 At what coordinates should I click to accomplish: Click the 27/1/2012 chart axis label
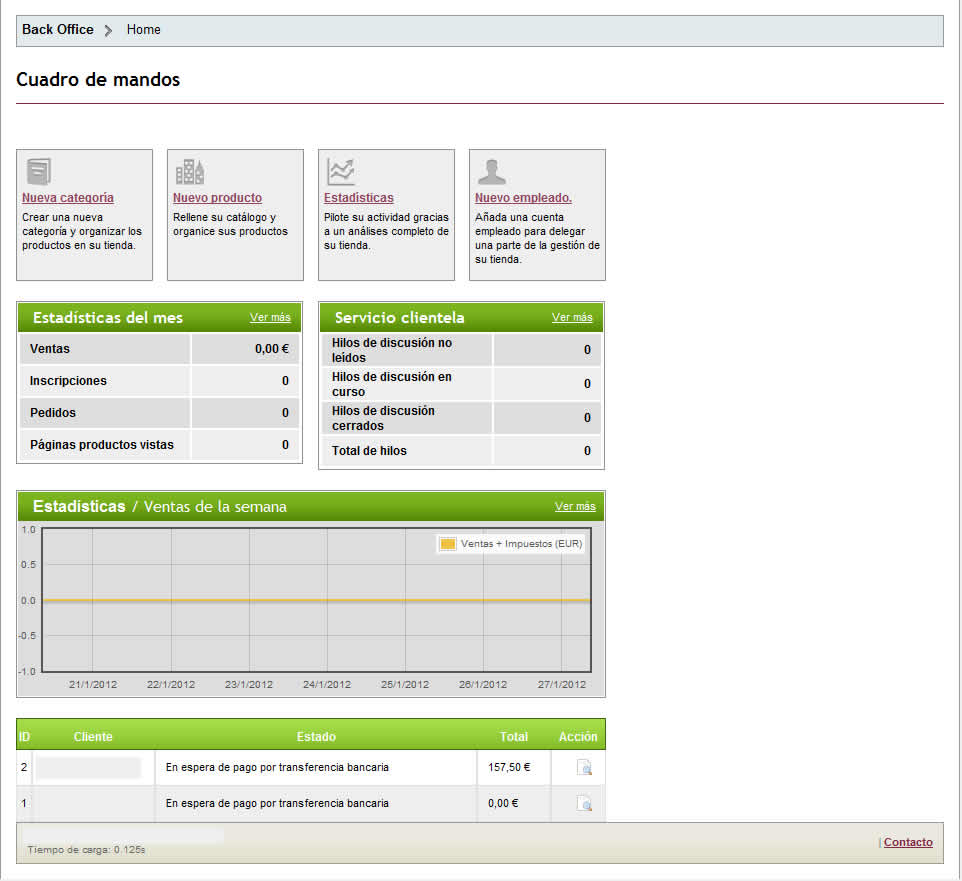click(562, 684)
